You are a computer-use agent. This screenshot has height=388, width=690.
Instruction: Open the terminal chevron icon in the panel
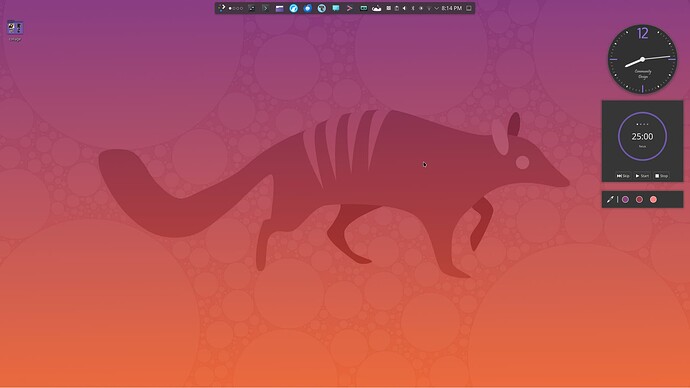[265, 8]
